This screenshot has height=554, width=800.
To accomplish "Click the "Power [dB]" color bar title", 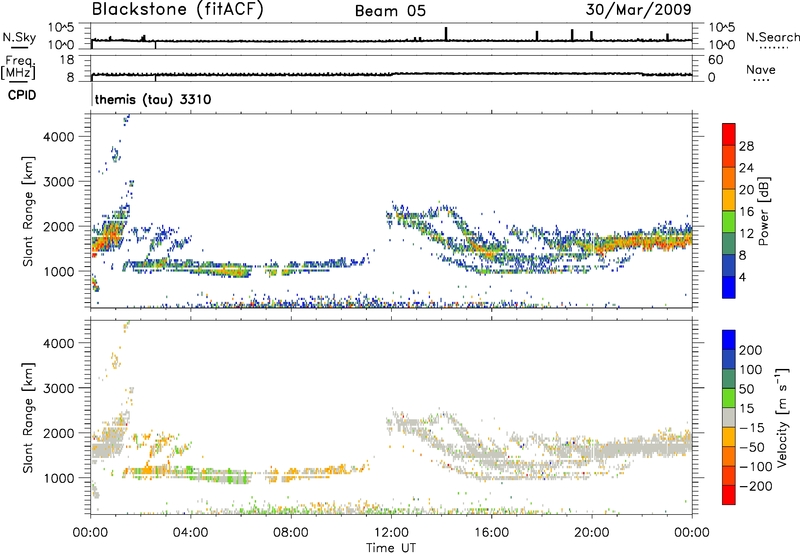I will (x=763, y=211).
